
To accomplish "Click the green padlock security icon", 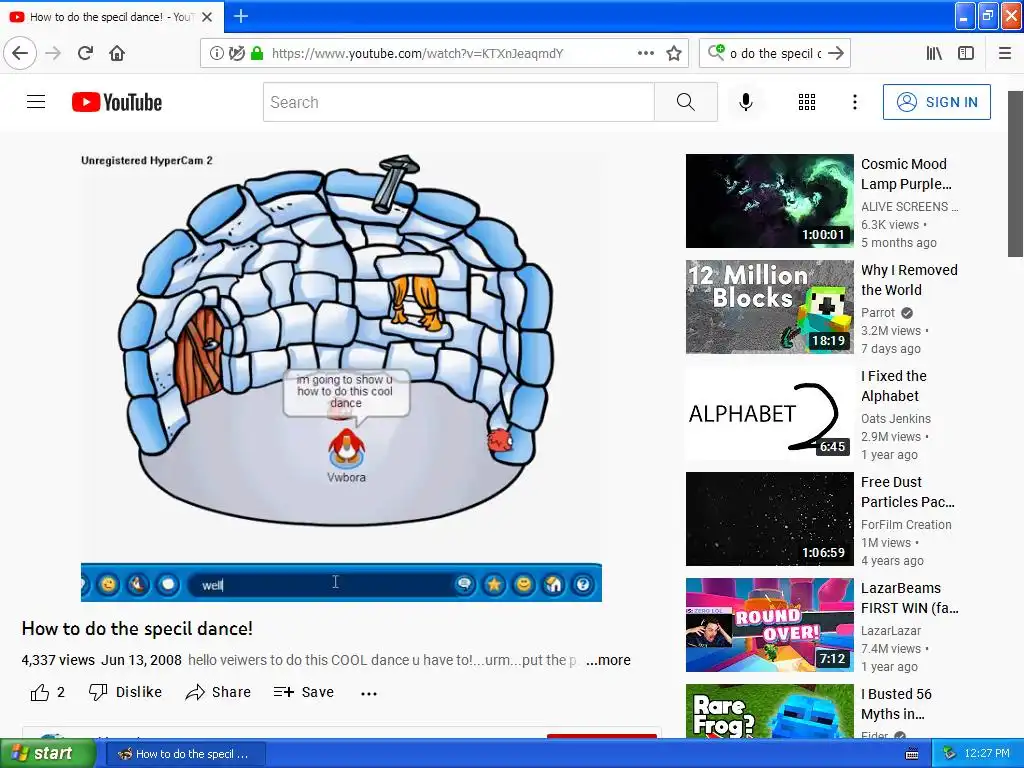I will [x=257, y=54].
